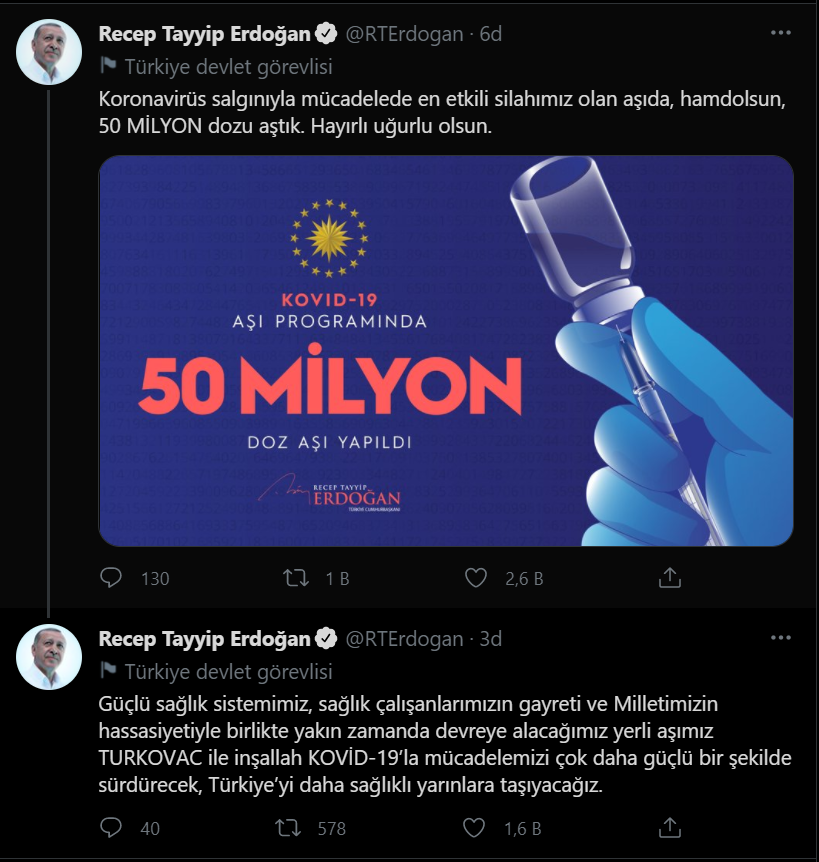
Task: Like the 50 MİLYON vaccine tweet
Action: coord(477,578)
